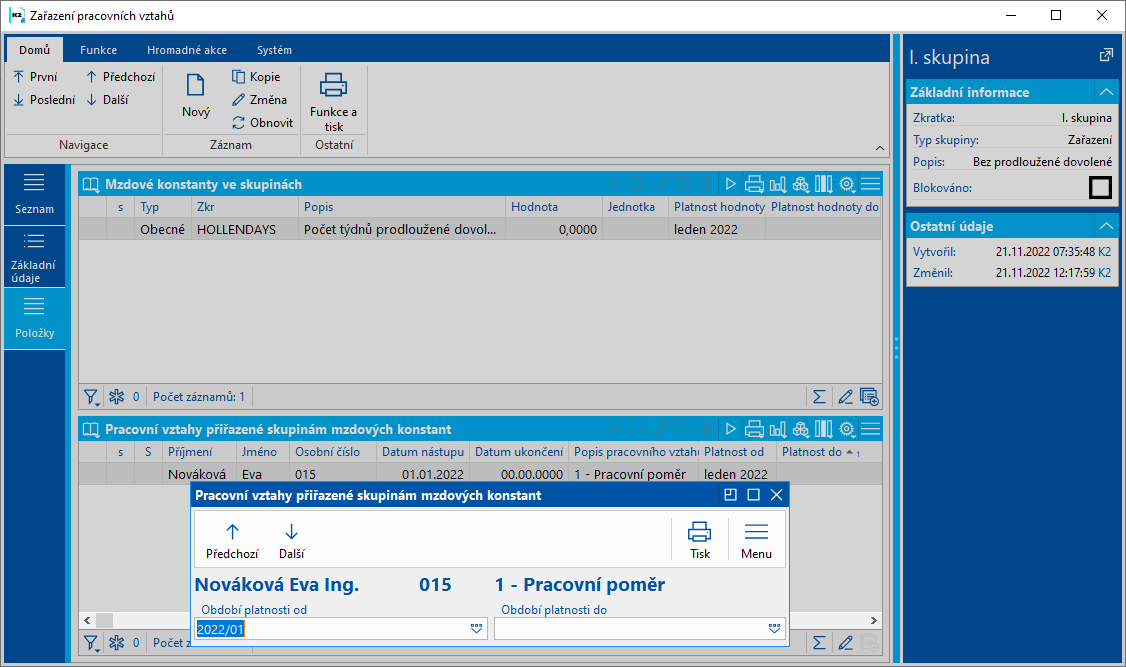Image resolution: width=1126 pixels, height=667 pixels.
Task: Sort by Hodnota column header
Action: [x=534, y=207]
